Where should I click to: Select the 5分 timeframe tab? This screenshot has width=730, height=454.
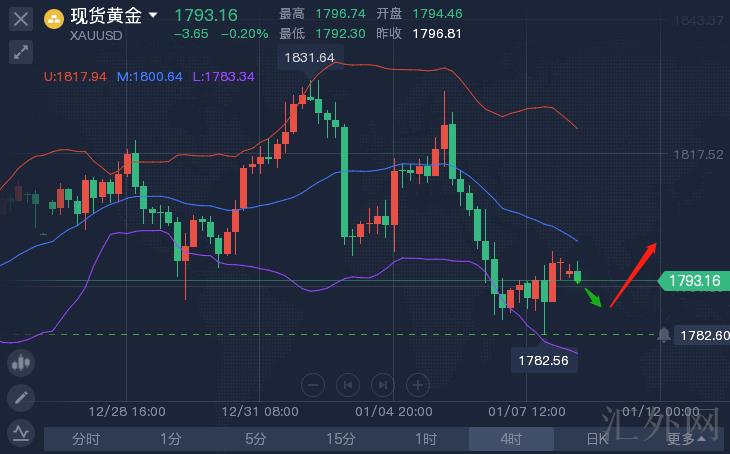pyautogui.click(x=256, y=438)
